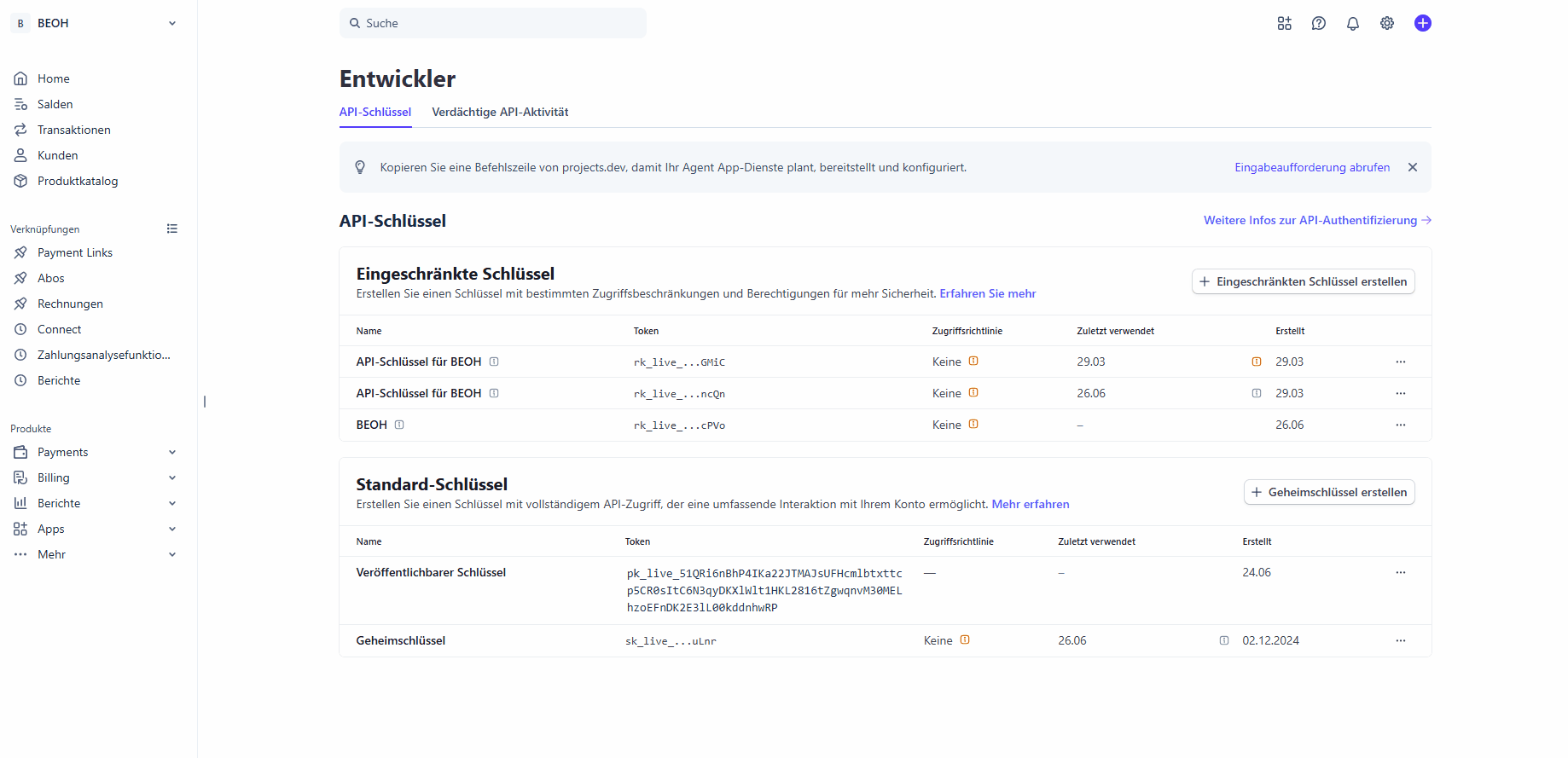This screenshot has height=758, width=1568.
Task: Click orange warning icon in rk_live cPVo row
Action: [973, 424]
